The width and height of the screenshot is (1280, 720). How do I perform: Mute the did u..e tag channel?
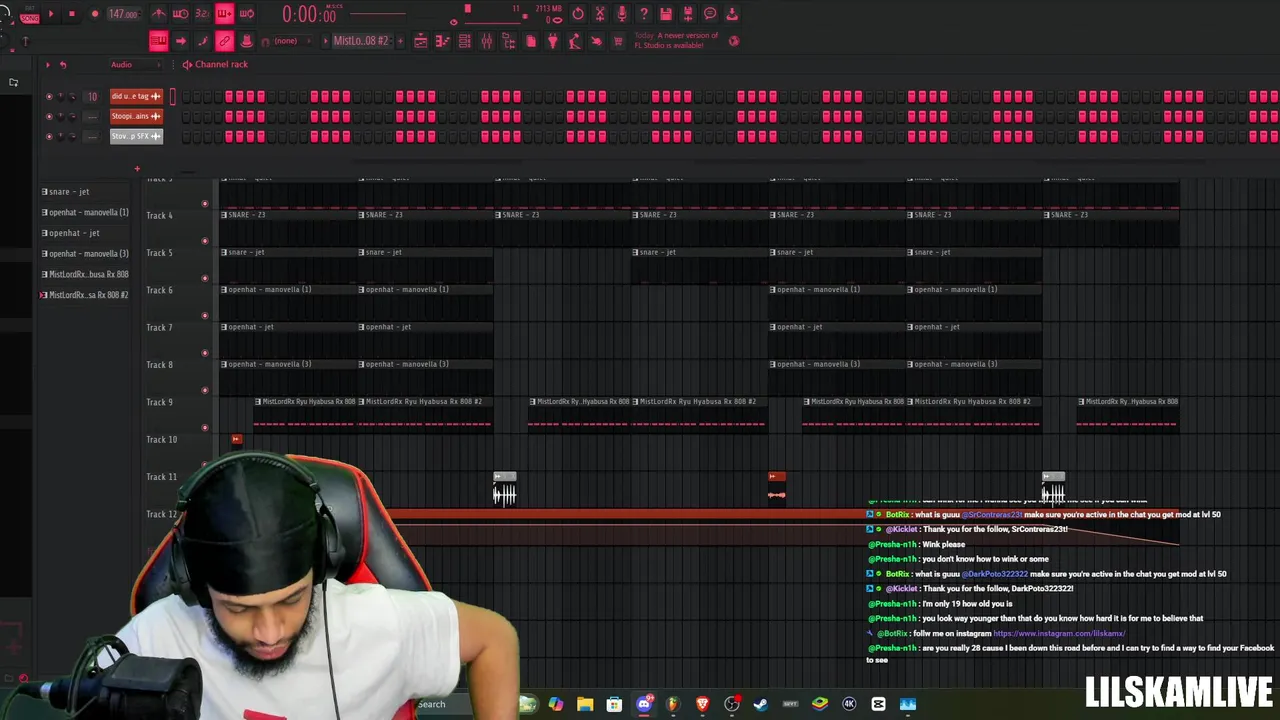point(49,96)
